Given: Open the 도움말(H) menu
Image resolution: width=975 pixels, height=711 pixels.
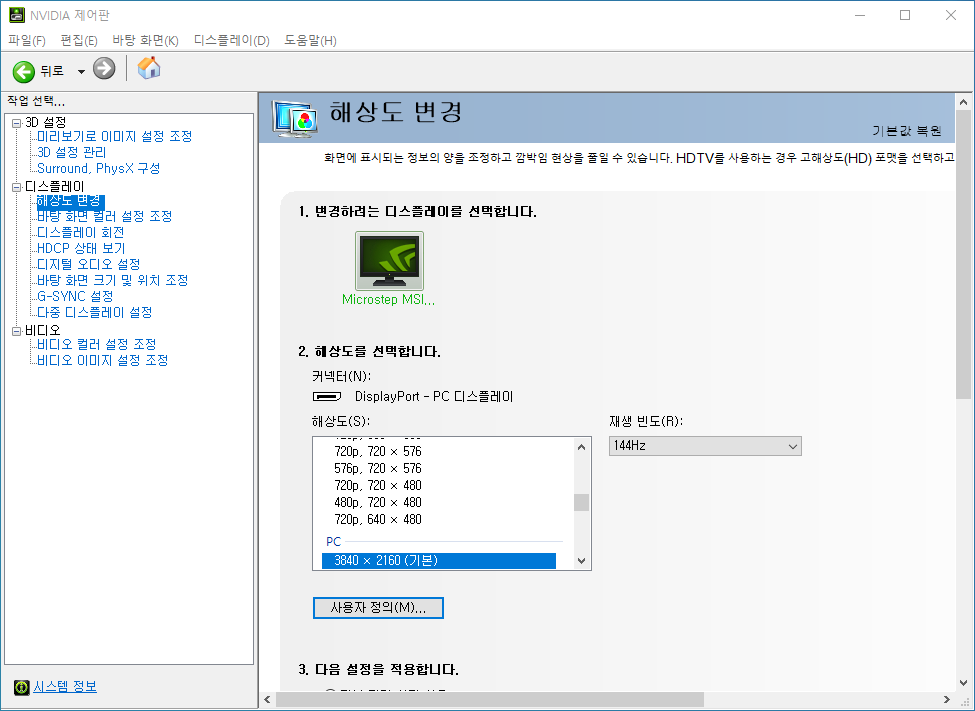Looking at the screenshot, I should tap(310, 40).
